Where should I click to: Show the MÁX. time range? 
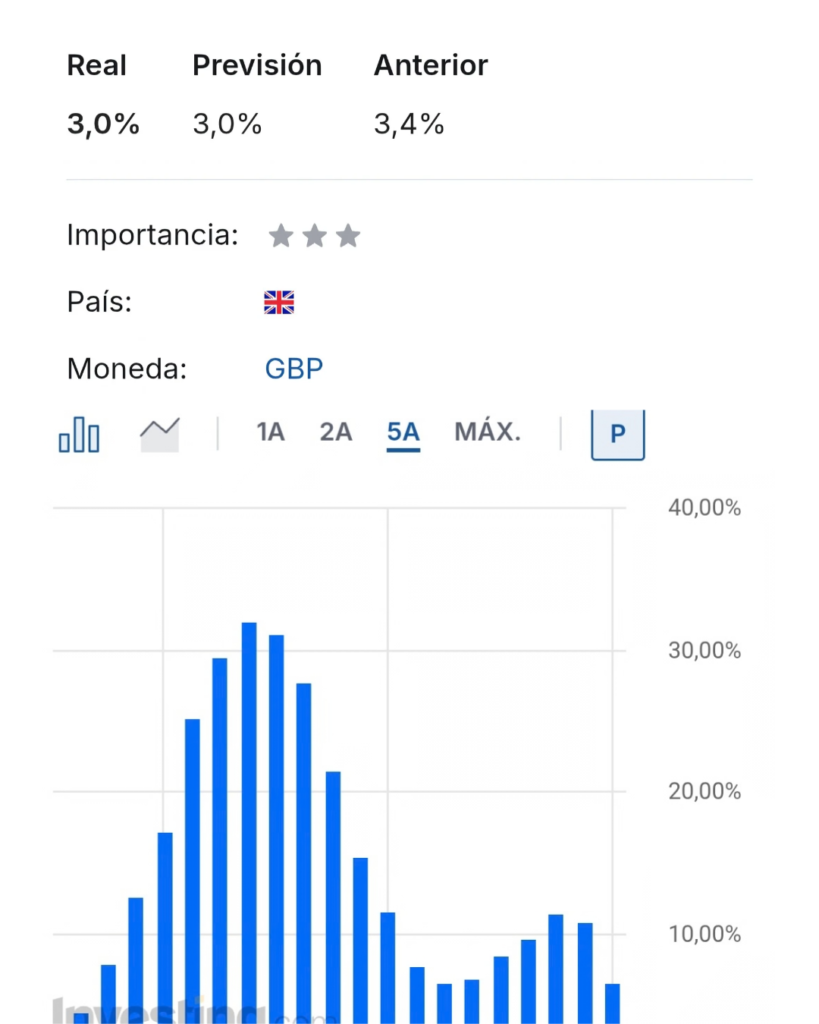(488, 433)
